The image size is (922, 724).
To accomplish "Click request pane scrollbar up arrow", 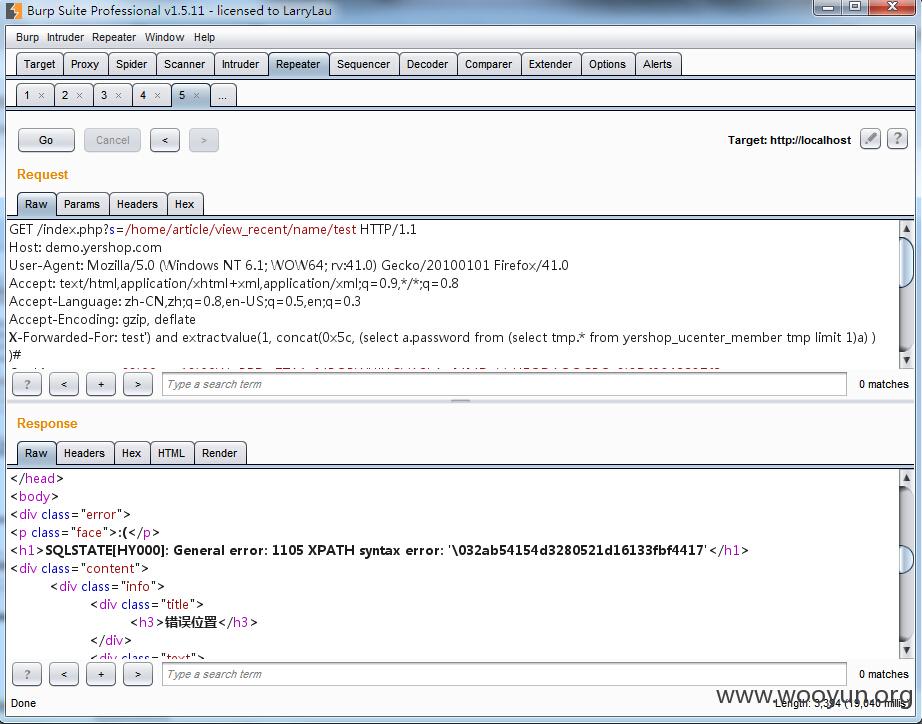I will (907, 229).
